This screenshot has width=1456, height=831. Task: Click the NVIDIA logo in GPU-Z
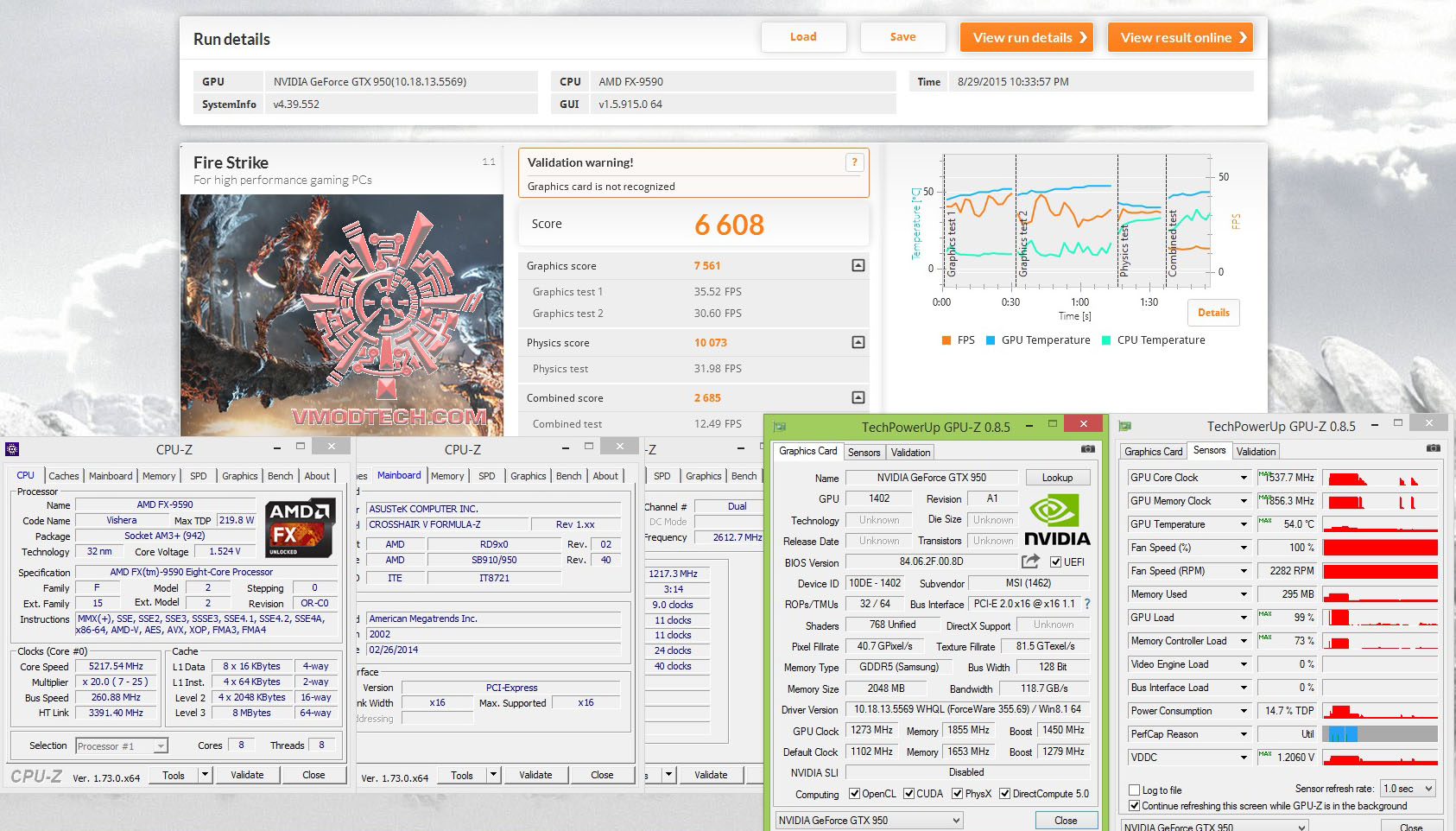pyautogui.click(x=1057, y=520)
